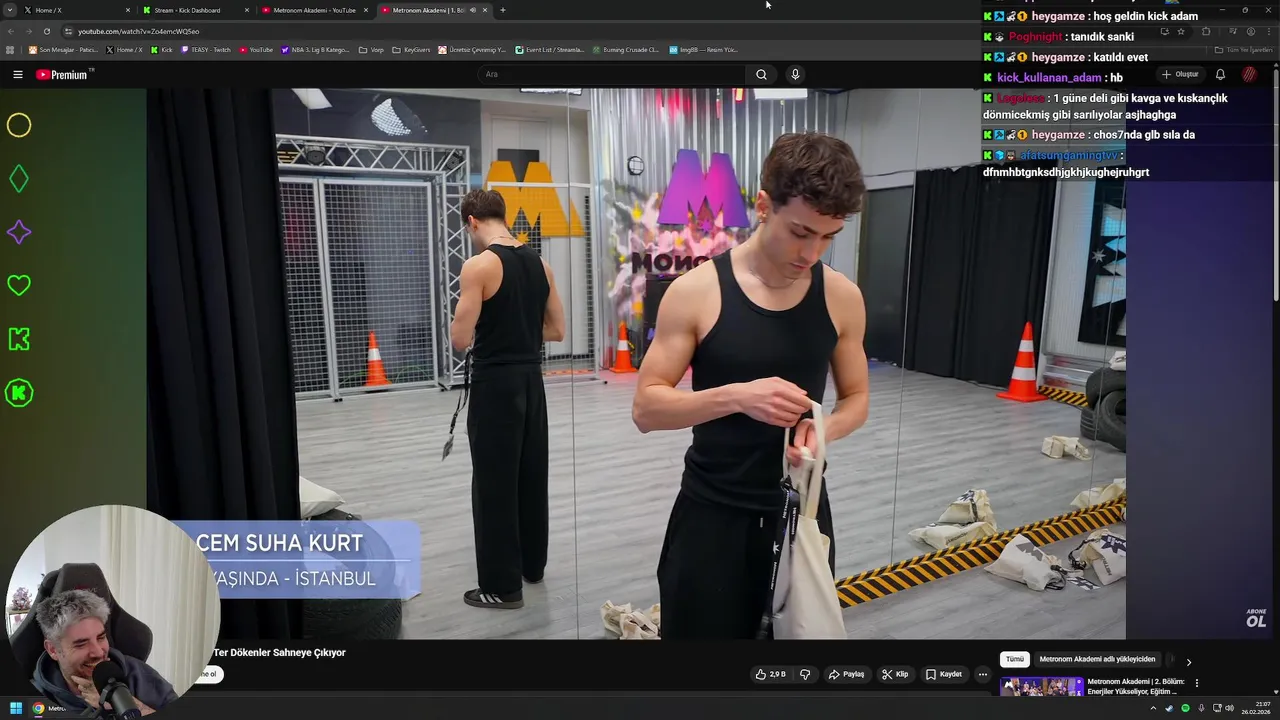Switch to the Home / X tab
This screenshot has height=720, width=1280.
[x=78, y=10]
